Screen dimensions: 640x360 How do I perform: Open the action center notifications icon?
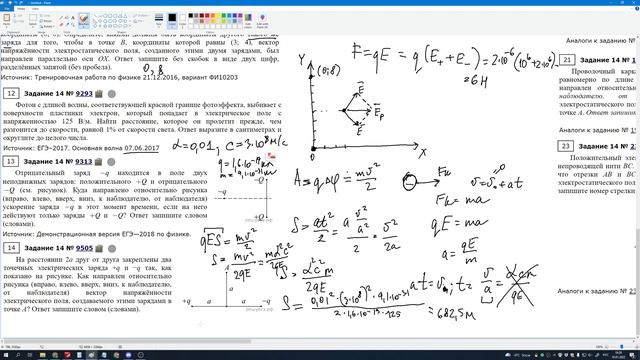[633, 355]
